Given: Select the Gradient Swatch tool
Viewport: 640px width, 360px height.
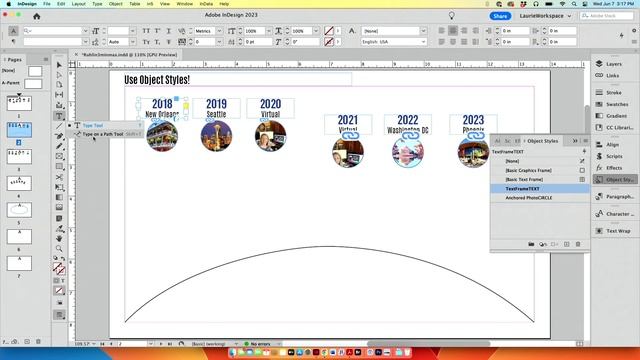Looking at the screenshot, I should 59,198.
